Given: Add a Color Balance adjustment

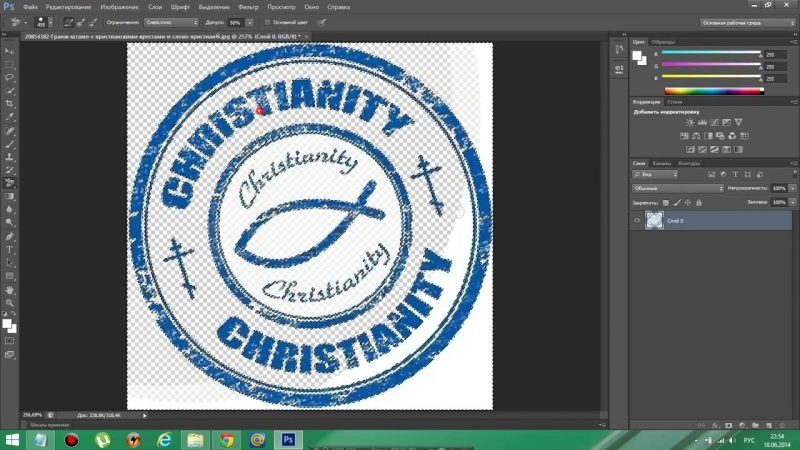Looking at the screenshot, I should point(696,136).
